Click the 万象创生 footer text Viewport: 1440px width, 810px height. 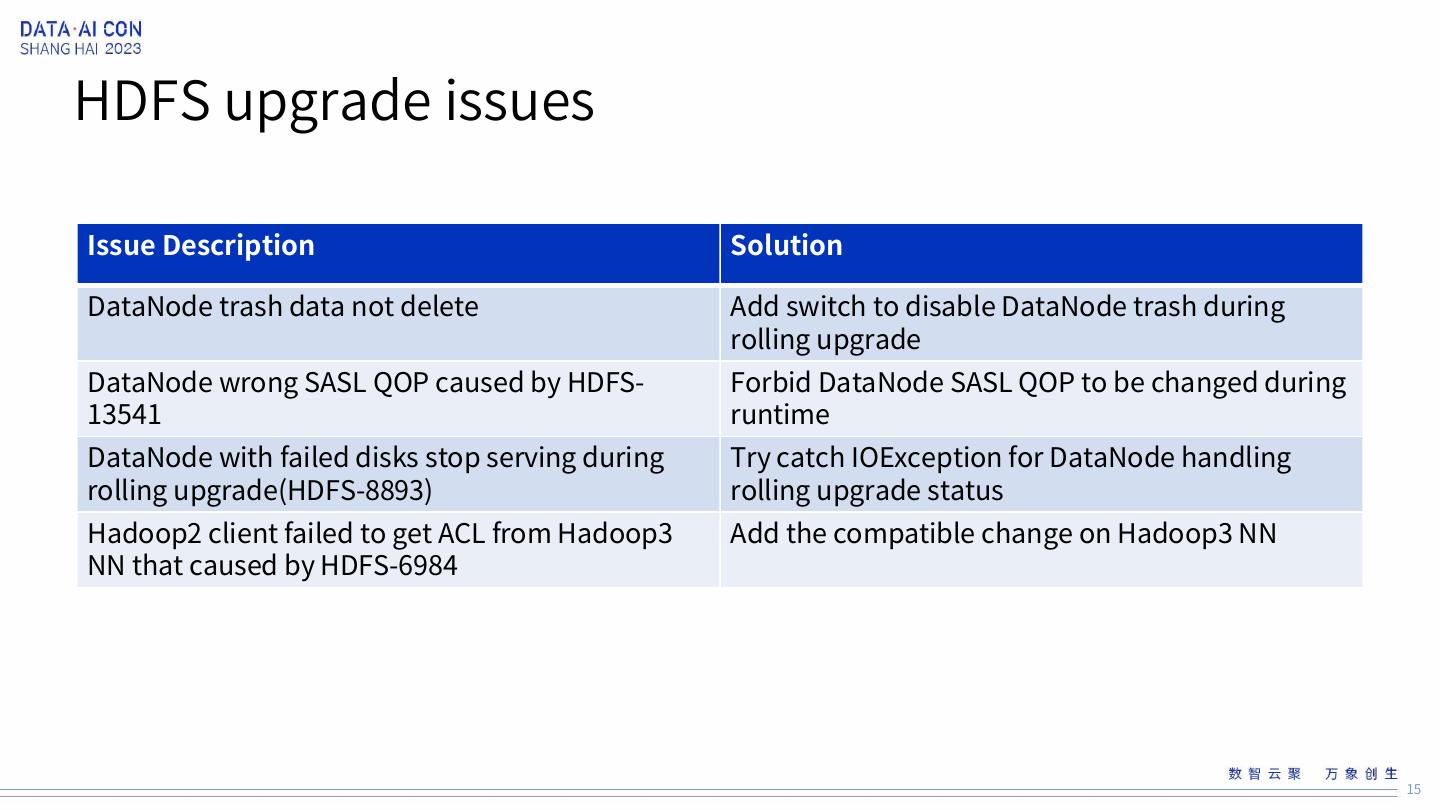click(1361, 774)
